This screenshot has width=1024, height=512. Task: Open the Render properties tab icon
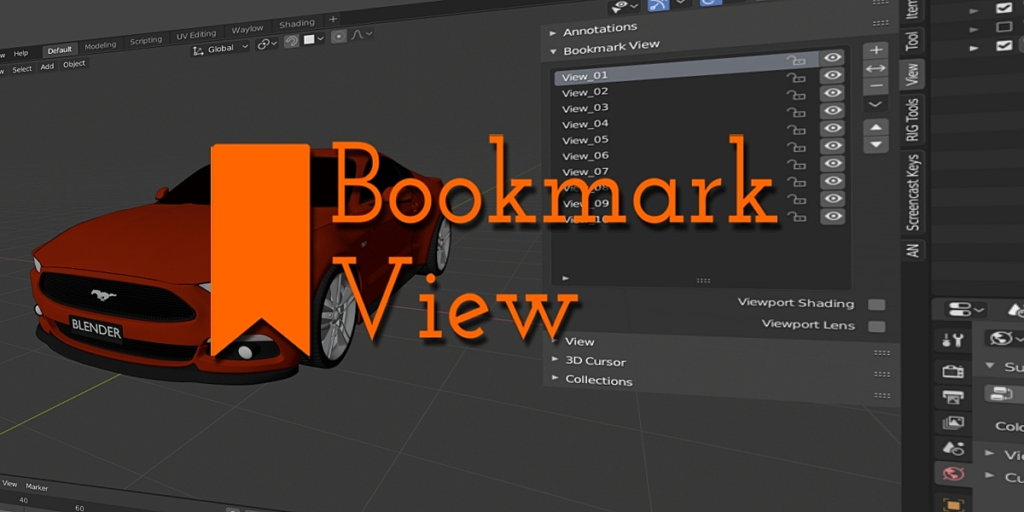click(953, 370)
